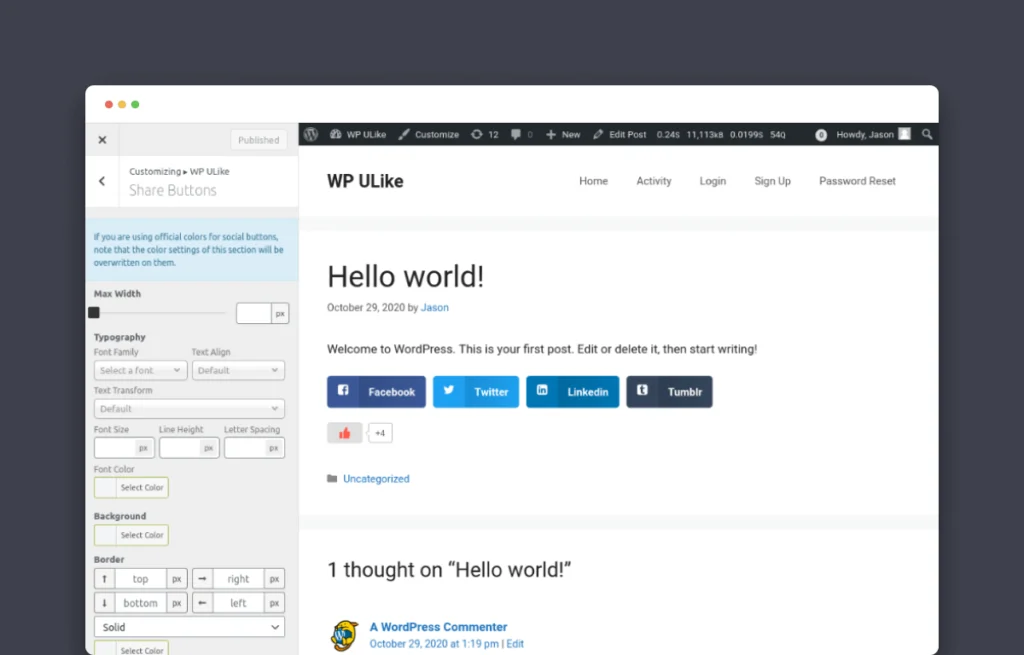Click the notification counter circle icon
The image size is (1024, 655).
coord(821,135)
